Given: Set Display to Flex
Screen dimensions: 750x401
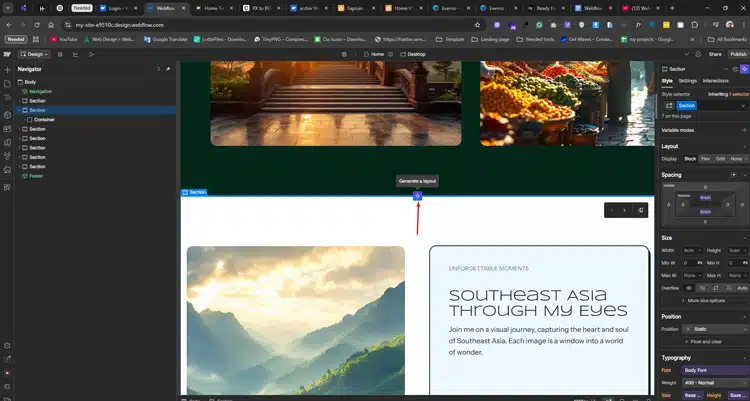Looking at the screenshot, I should [x=706, y=159].
